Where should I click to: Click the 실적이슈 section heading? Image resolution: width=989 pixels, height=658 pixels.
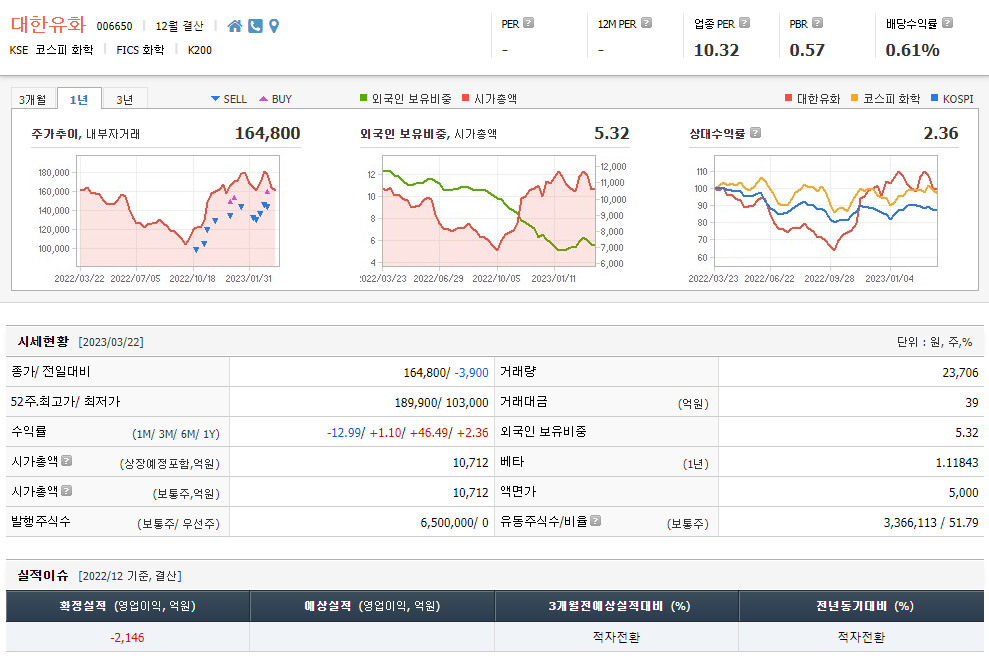click(x=43, y=575)
